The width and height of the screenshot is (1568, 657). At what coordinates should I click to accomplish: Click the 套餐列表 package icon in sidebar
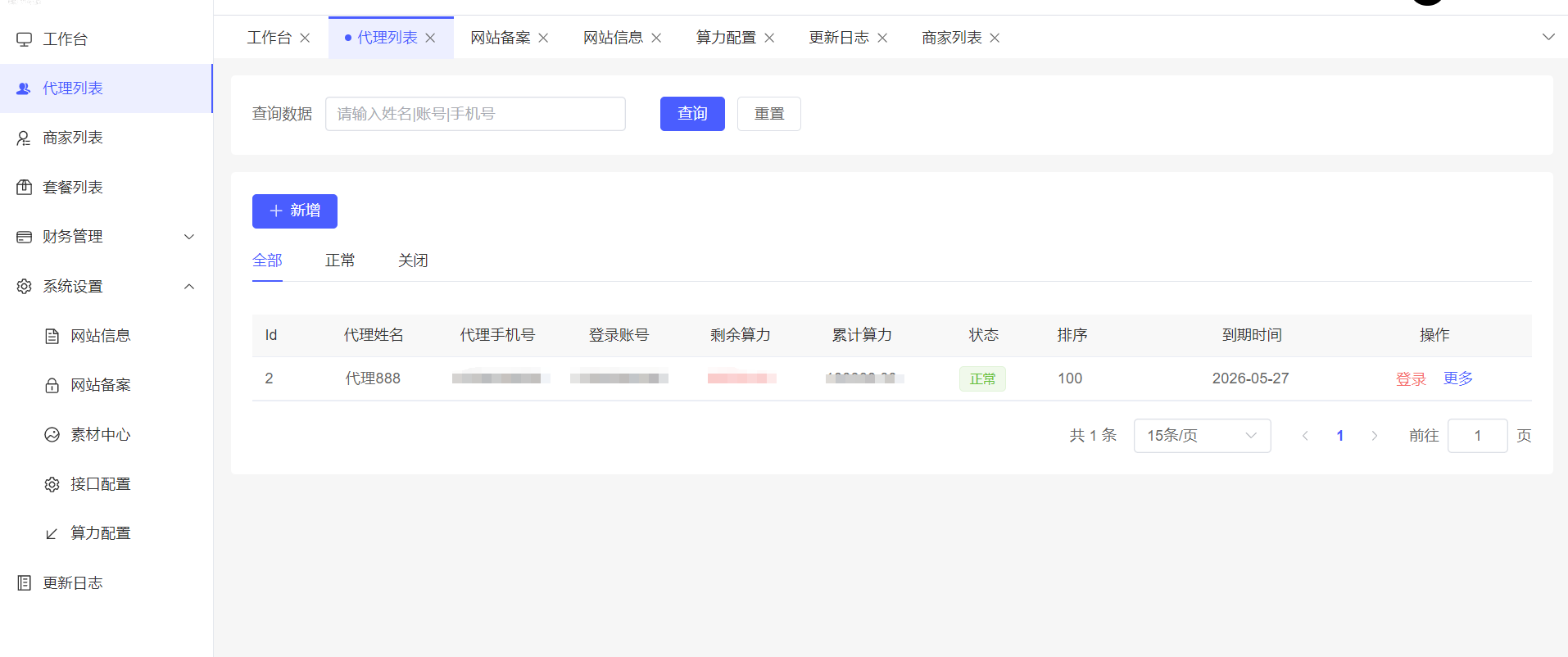[25, 188]
